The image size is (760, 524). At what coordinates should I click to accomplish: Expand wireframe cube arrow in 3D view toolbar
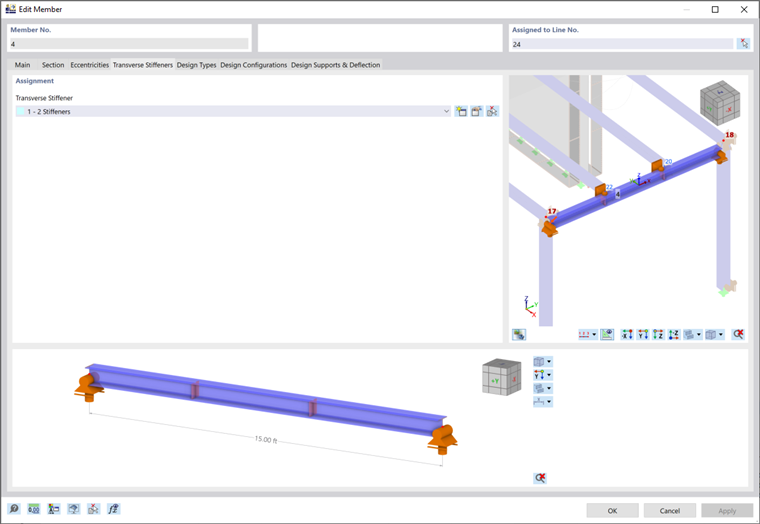click(721, 334)
